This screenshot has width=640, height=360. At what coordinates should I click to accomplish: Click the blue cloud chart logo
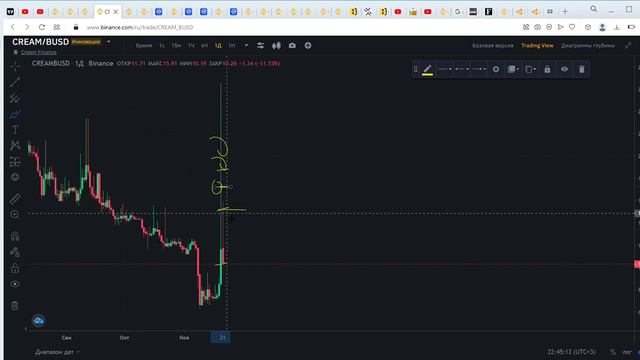coord(39,321)
